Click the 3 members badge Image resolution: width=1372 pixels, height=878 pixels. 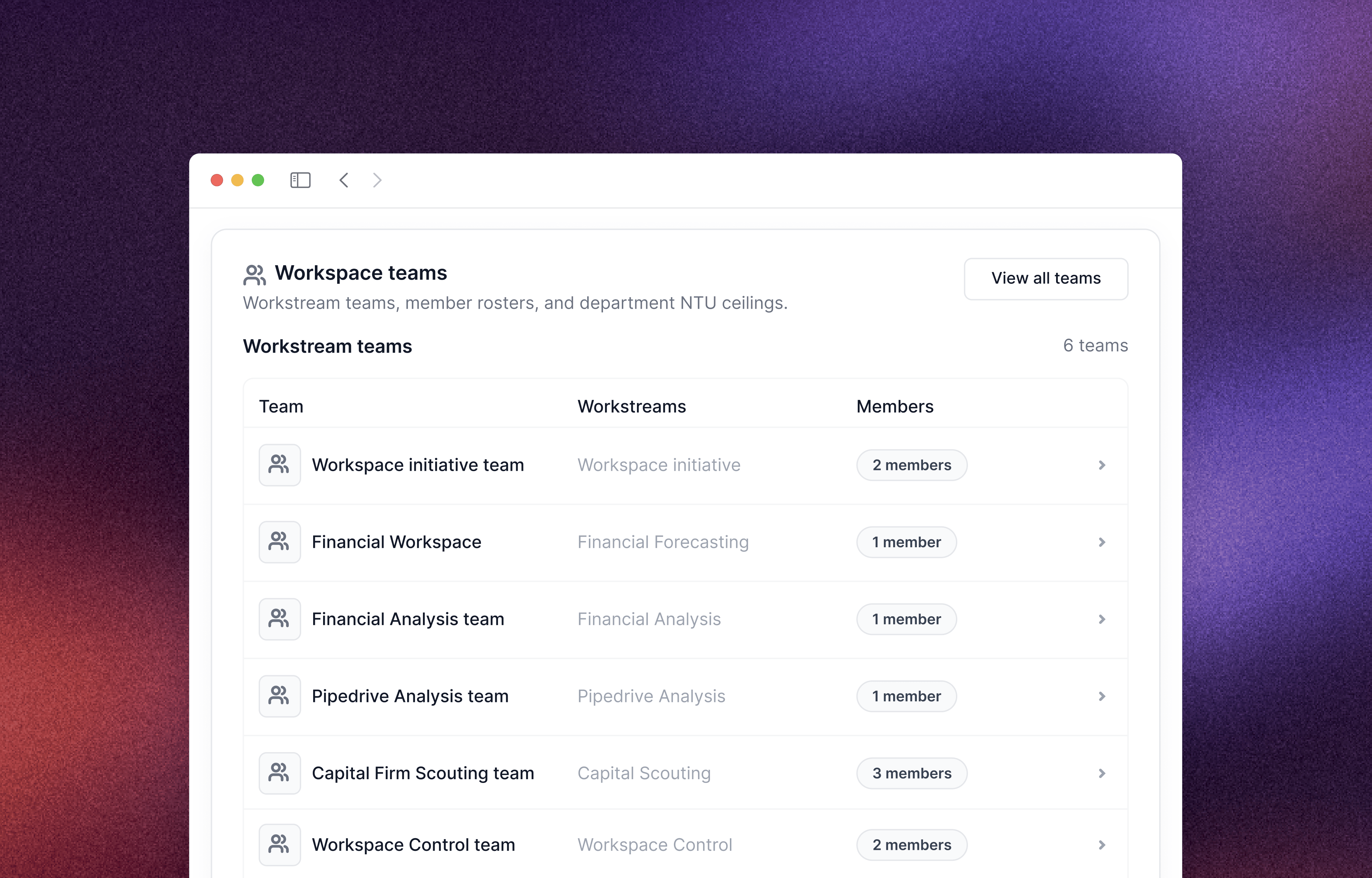(x=911, y=773)
